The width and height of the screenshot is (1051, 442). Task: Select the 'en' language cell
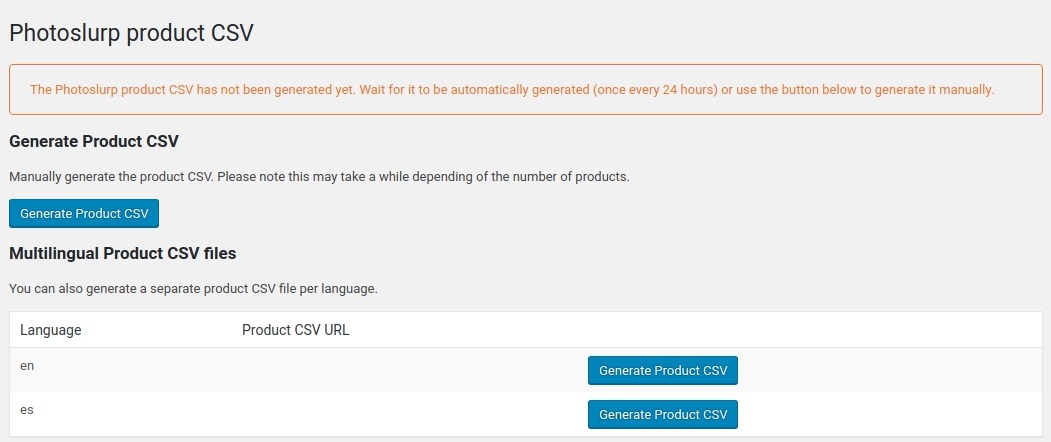[28, 366]
